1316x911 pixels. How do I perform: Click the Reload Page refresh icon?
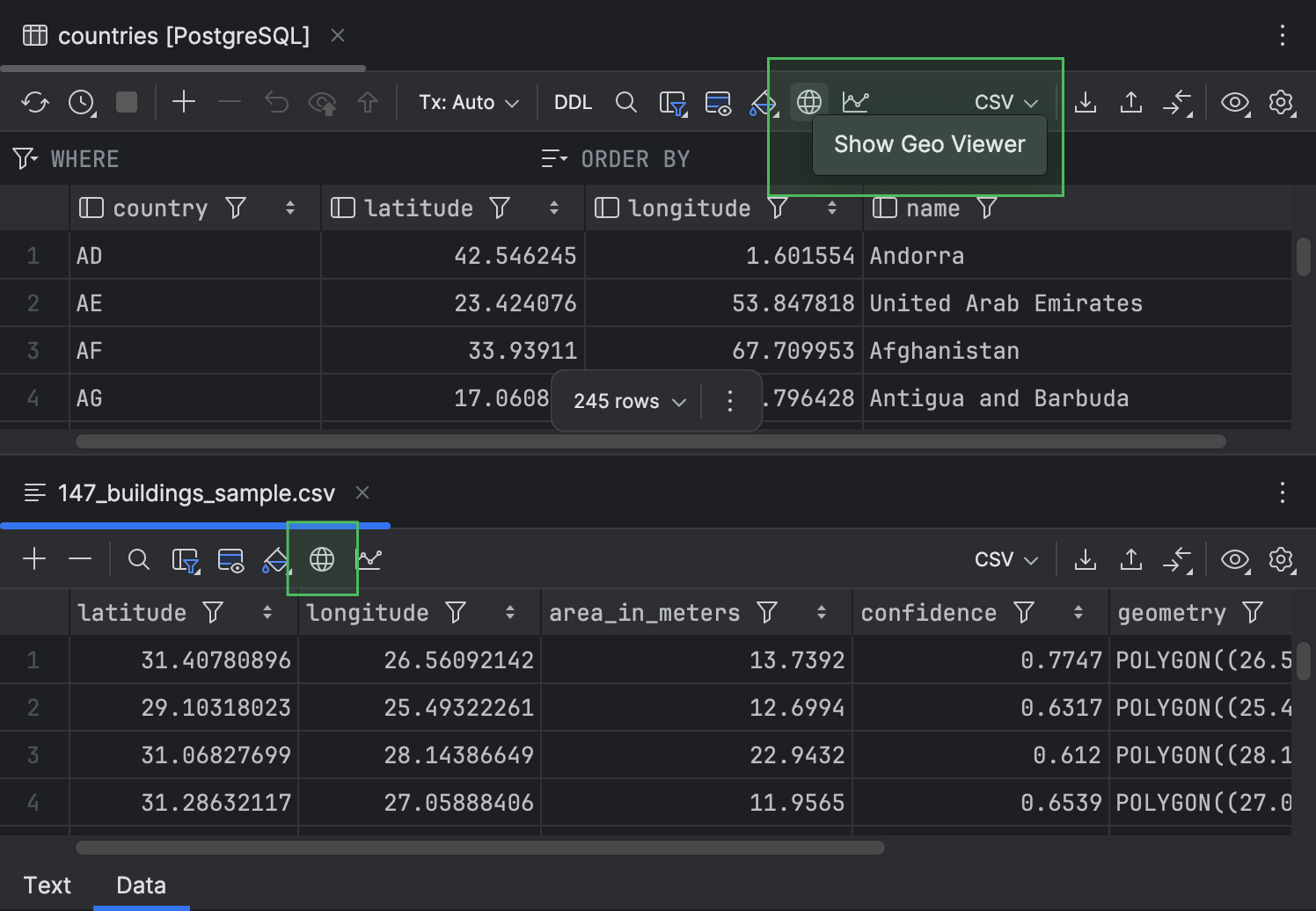tap(35, 103)
